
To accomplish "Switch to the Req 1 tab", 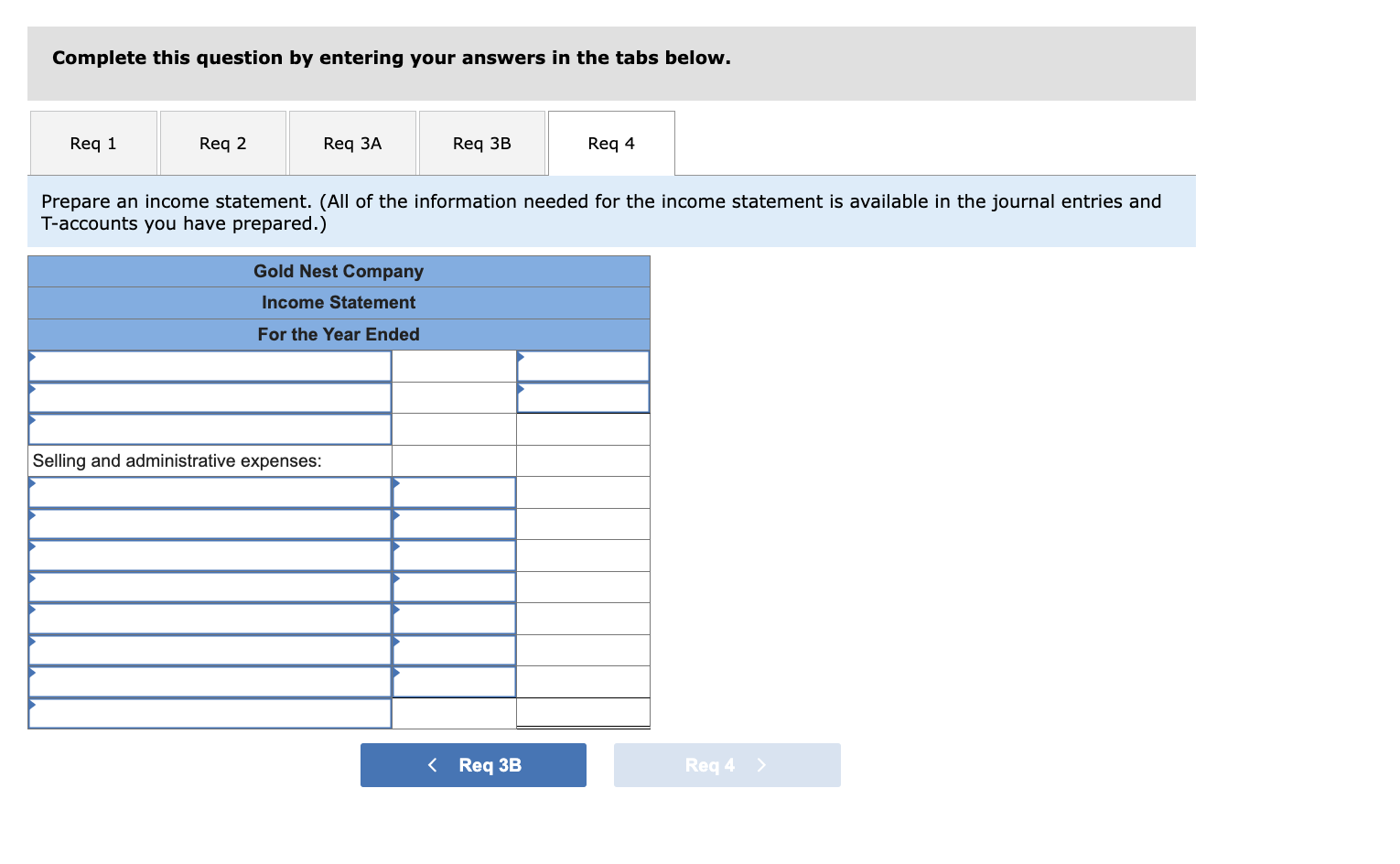I will (92, 143).
